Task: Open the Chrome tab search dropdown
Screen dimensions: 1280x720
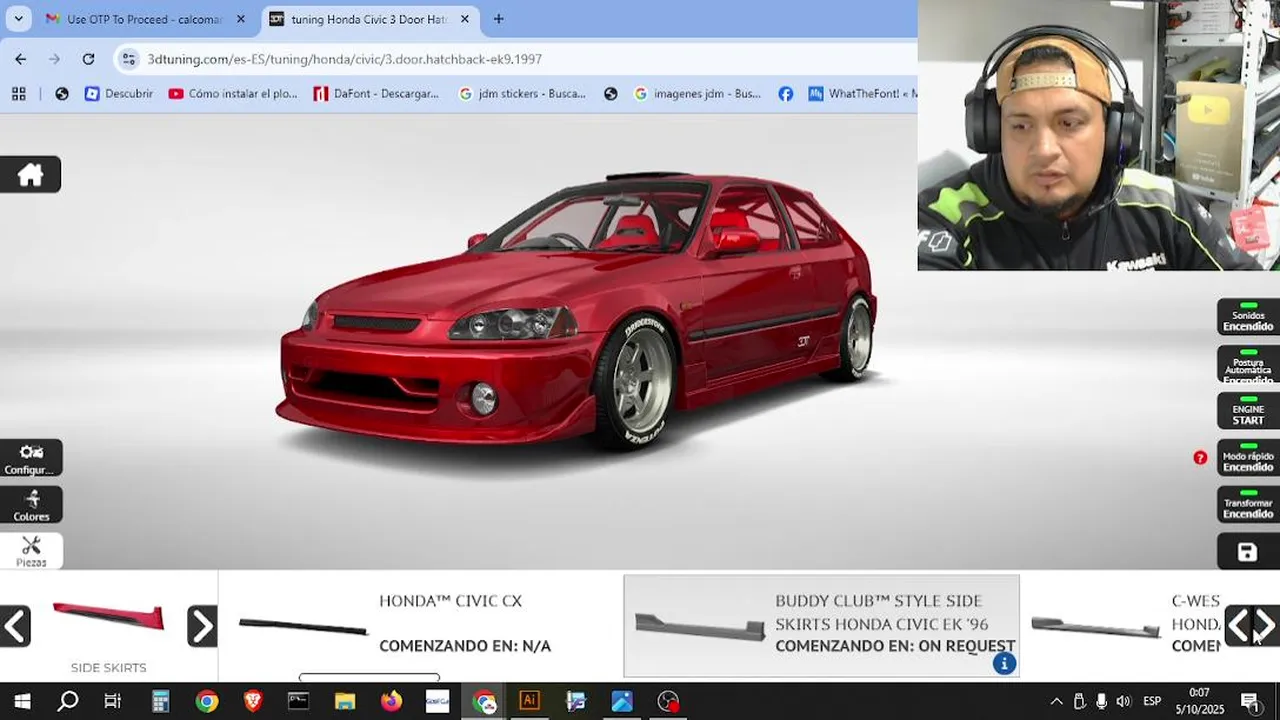Action: [x=19, y=18]
